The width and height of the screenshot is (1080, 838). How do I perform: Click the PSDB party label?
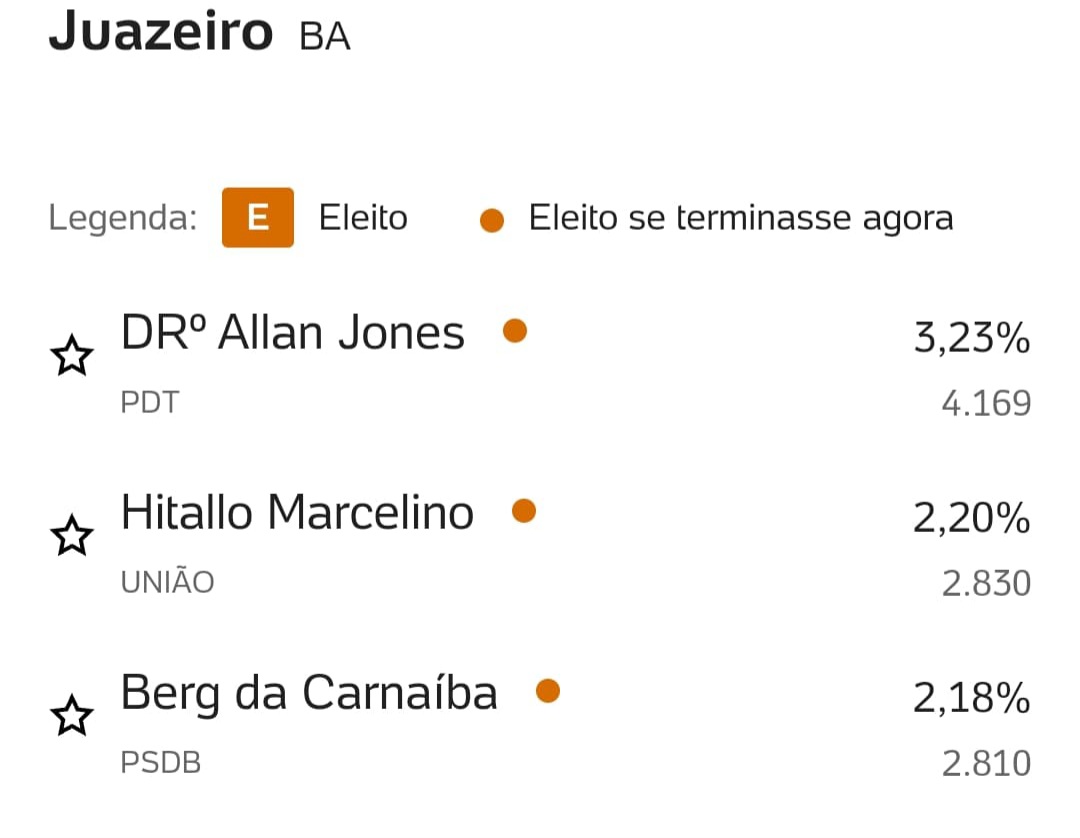[x=160, y=762]
